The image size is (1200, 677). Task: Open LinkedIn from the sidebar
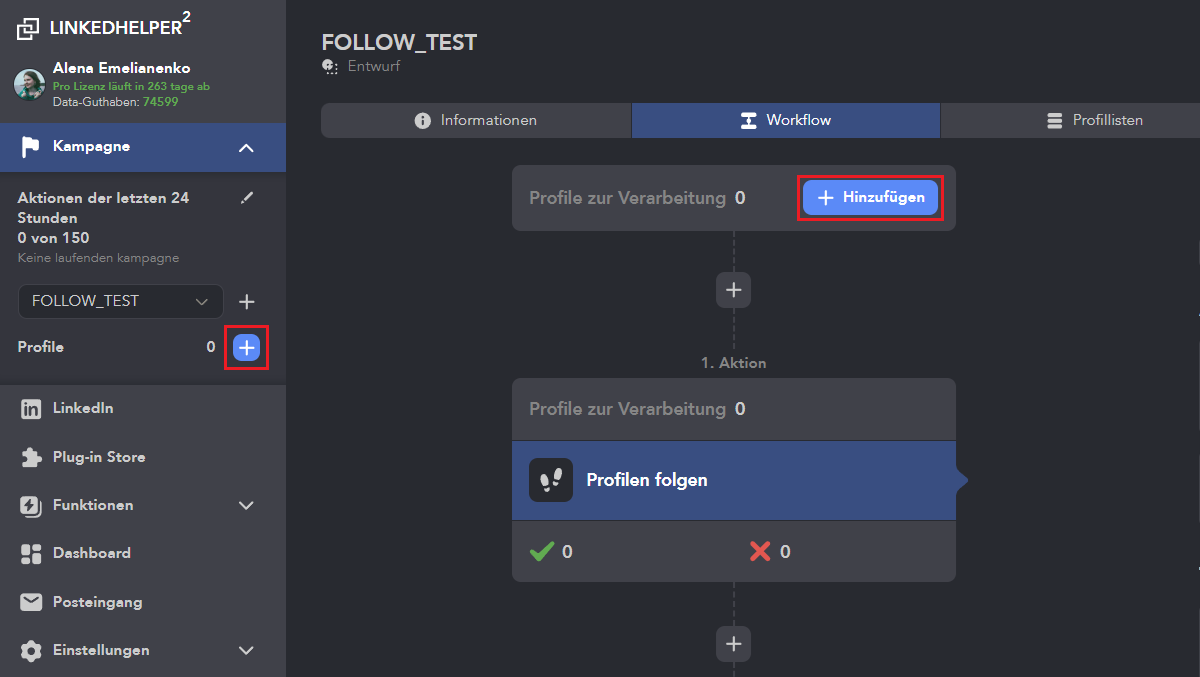(82, 408)
